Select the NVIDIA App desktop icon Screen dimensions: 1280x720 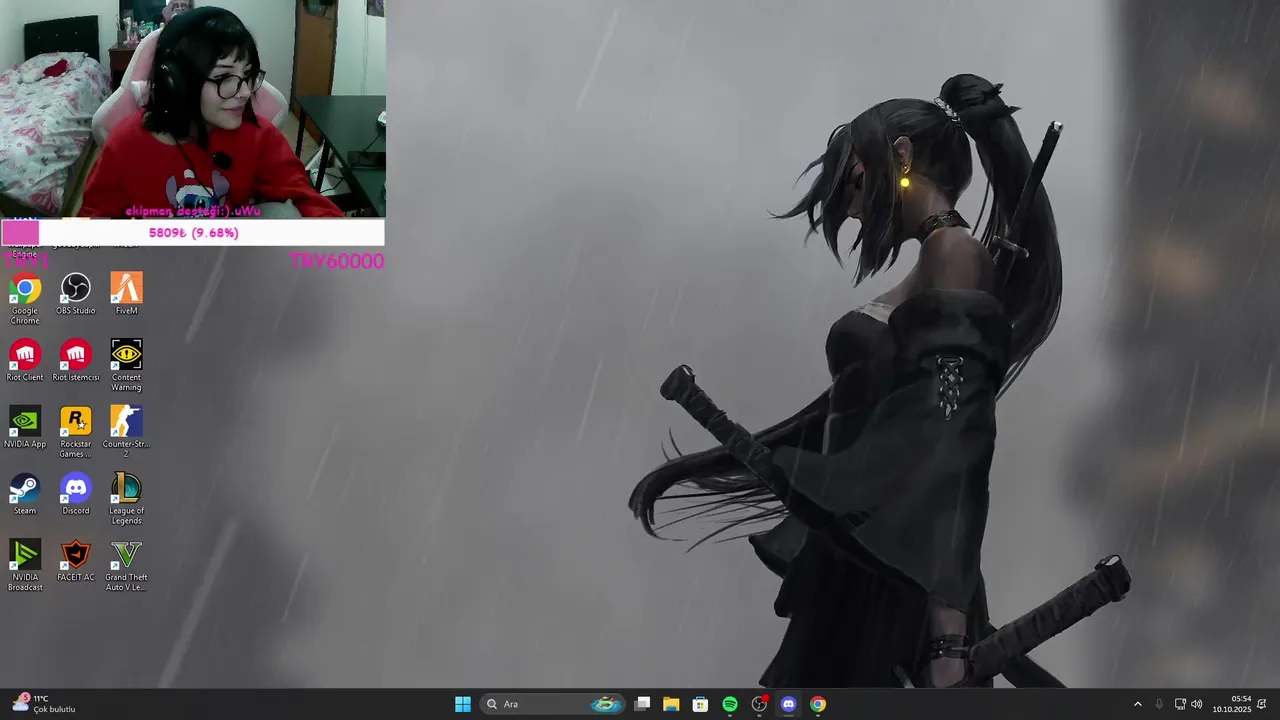pos(25,428)
